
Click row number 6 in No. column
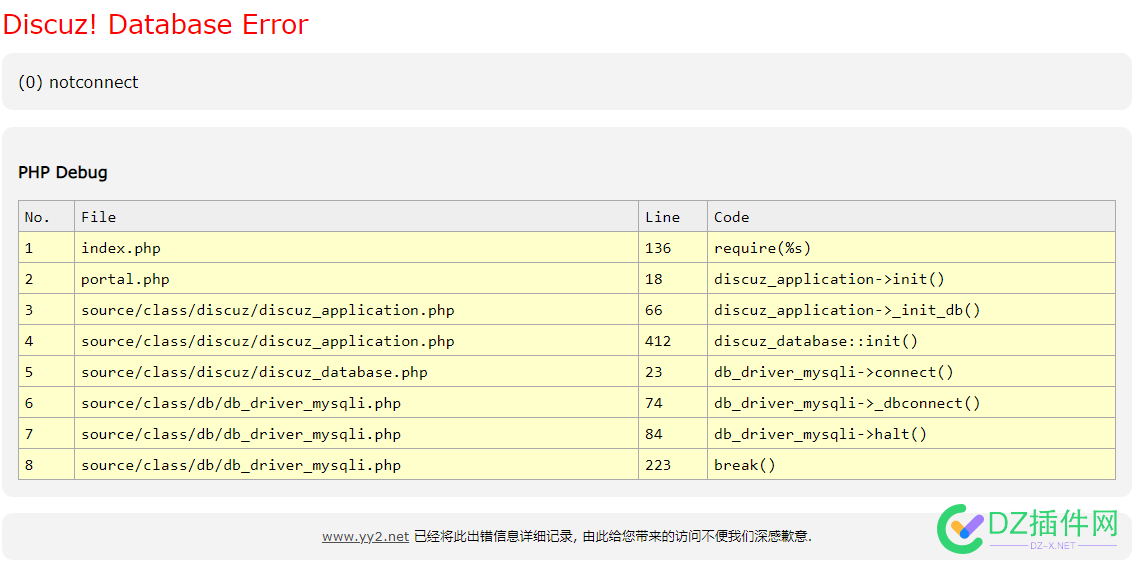pos(46,403)
